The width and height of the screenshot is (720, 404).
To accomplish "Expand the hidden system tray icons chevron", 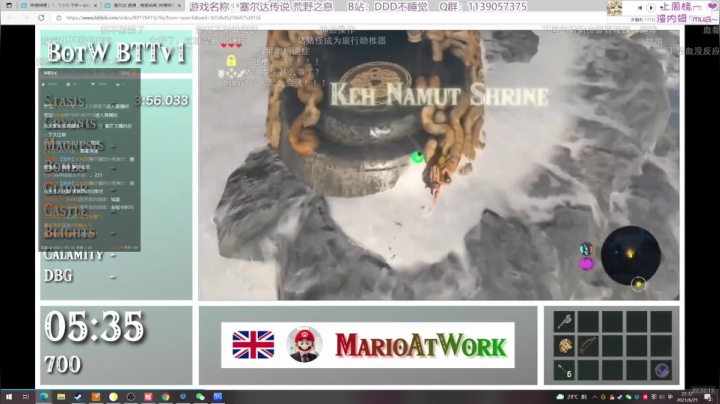I will (595, 397).
